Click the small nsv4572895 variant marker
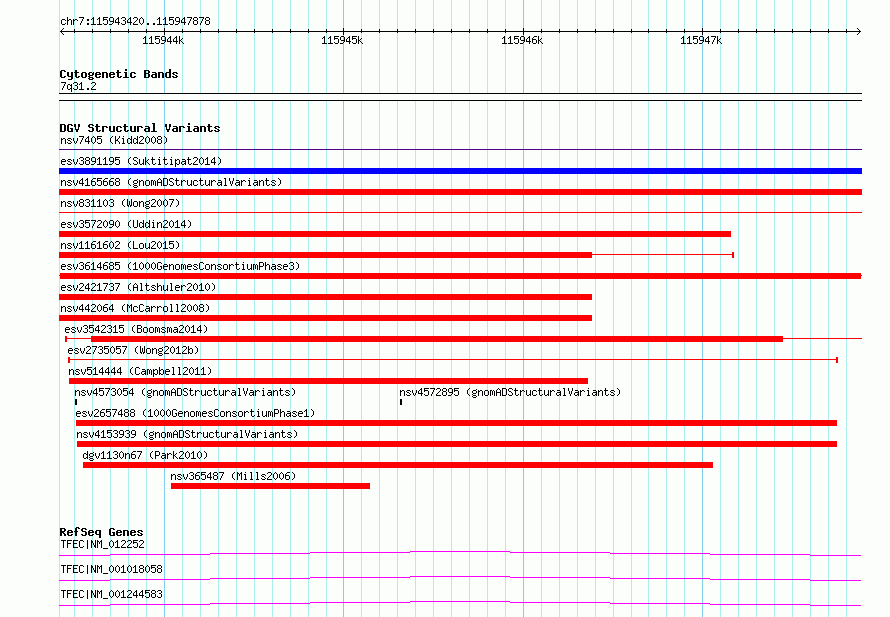This screenshot has width=890, height=617. [401, 402]
